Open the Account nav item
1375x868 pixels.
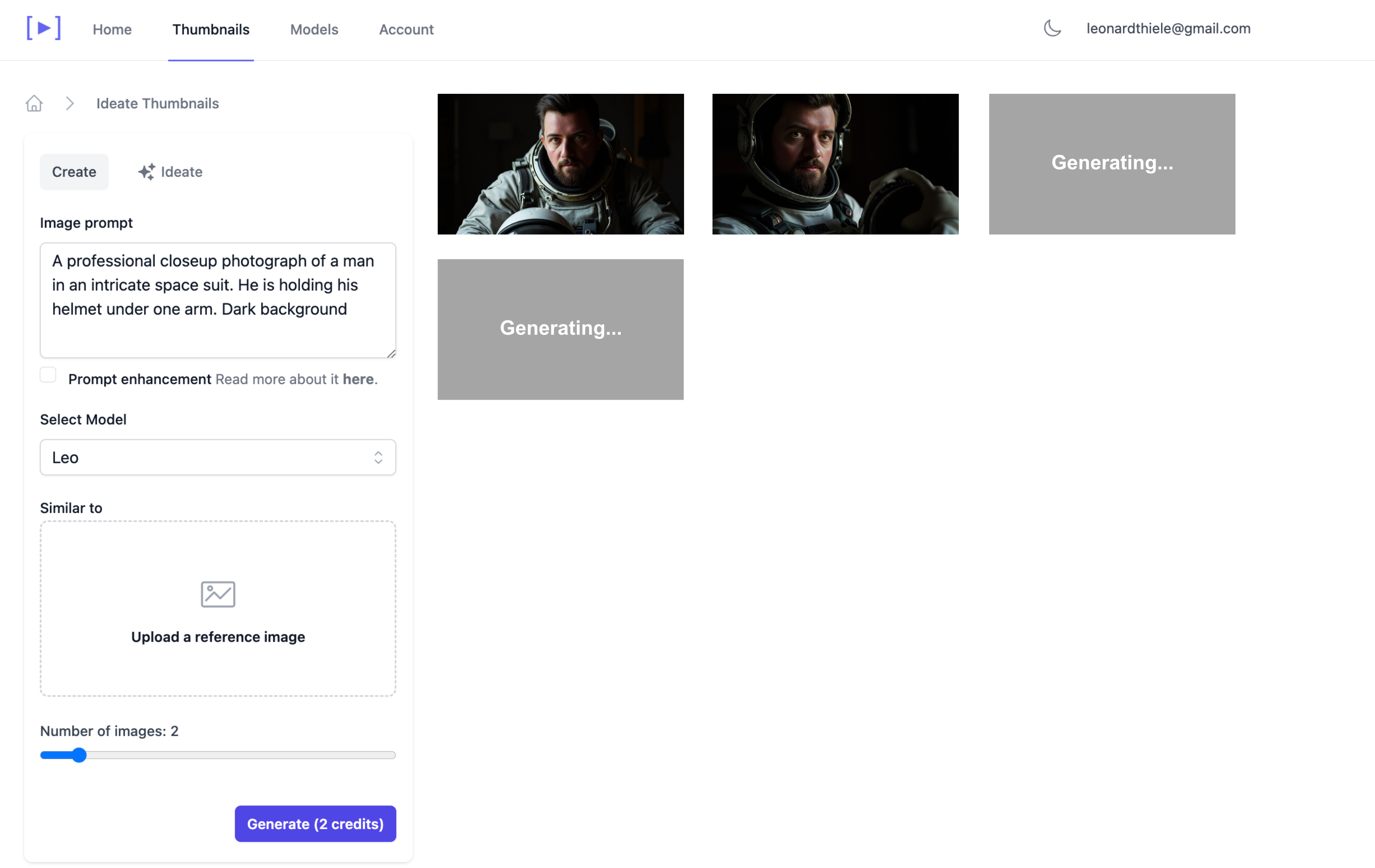(x=407, y=29)
